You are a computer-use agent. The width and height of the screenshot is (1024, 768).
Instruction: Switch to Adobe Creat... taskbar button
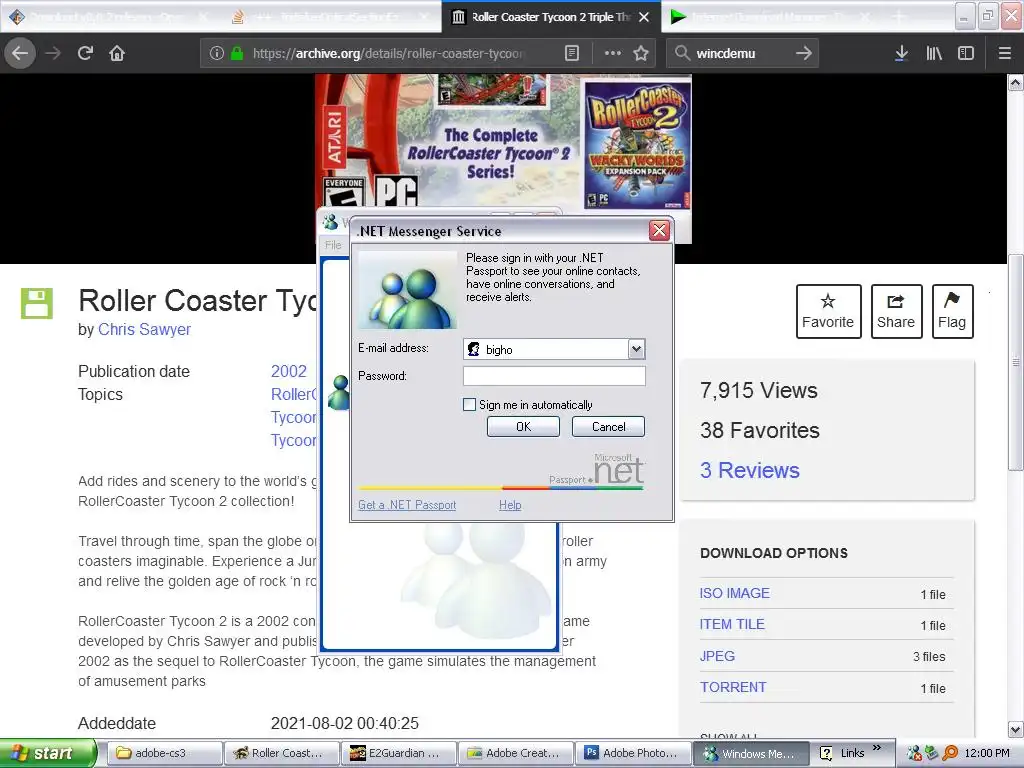click(x=516, y=753)
